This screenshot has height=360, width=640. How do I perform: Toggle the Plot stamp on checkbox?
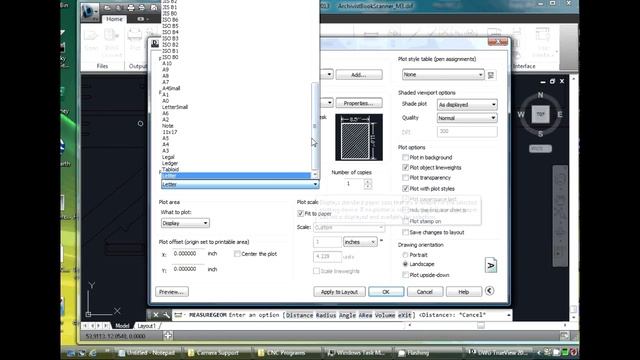tap(405, 221)
